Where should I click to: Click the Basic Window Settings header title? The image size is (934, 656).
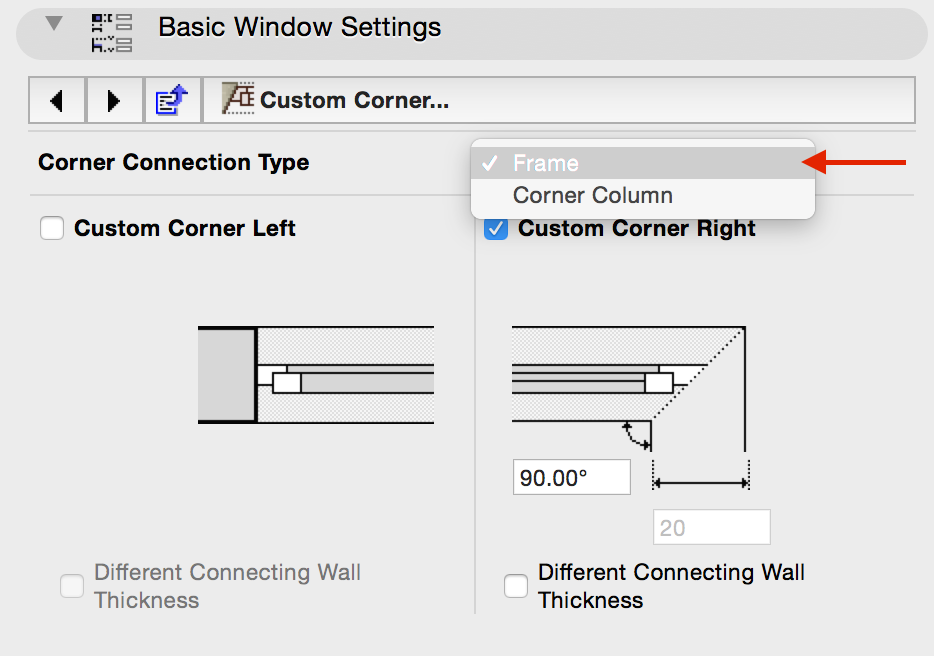pos(299,27)
